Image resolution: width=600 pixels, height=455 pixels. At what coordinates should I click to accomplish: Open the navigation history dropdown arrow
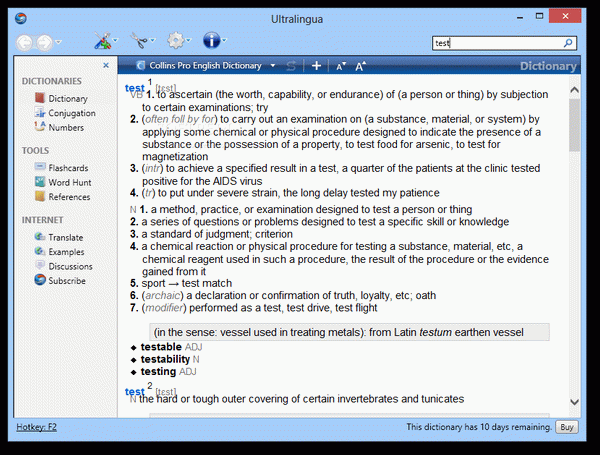[x=59, y=42]
